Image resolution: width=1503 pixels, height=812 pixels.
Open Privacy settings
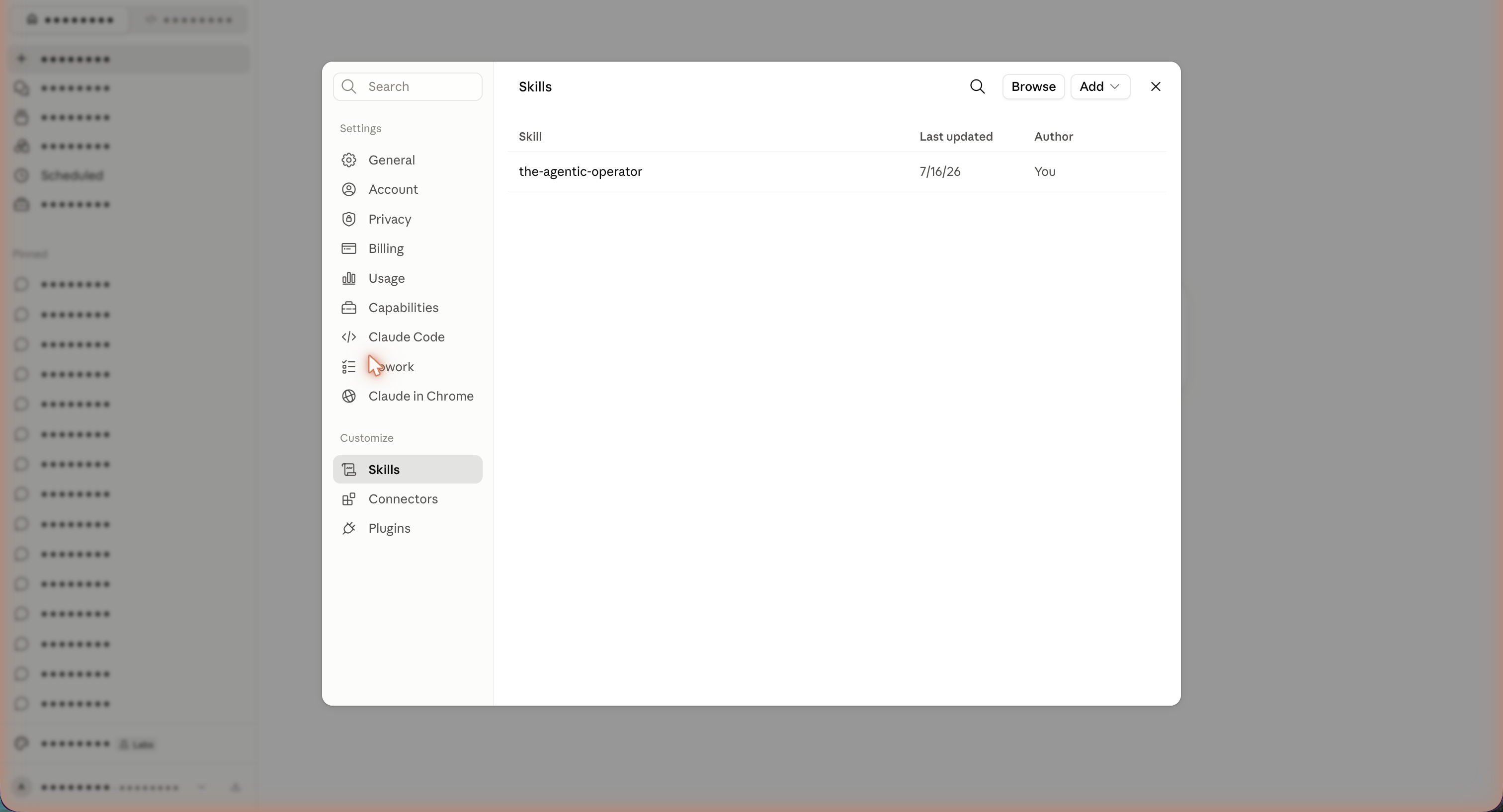(407, 219)
